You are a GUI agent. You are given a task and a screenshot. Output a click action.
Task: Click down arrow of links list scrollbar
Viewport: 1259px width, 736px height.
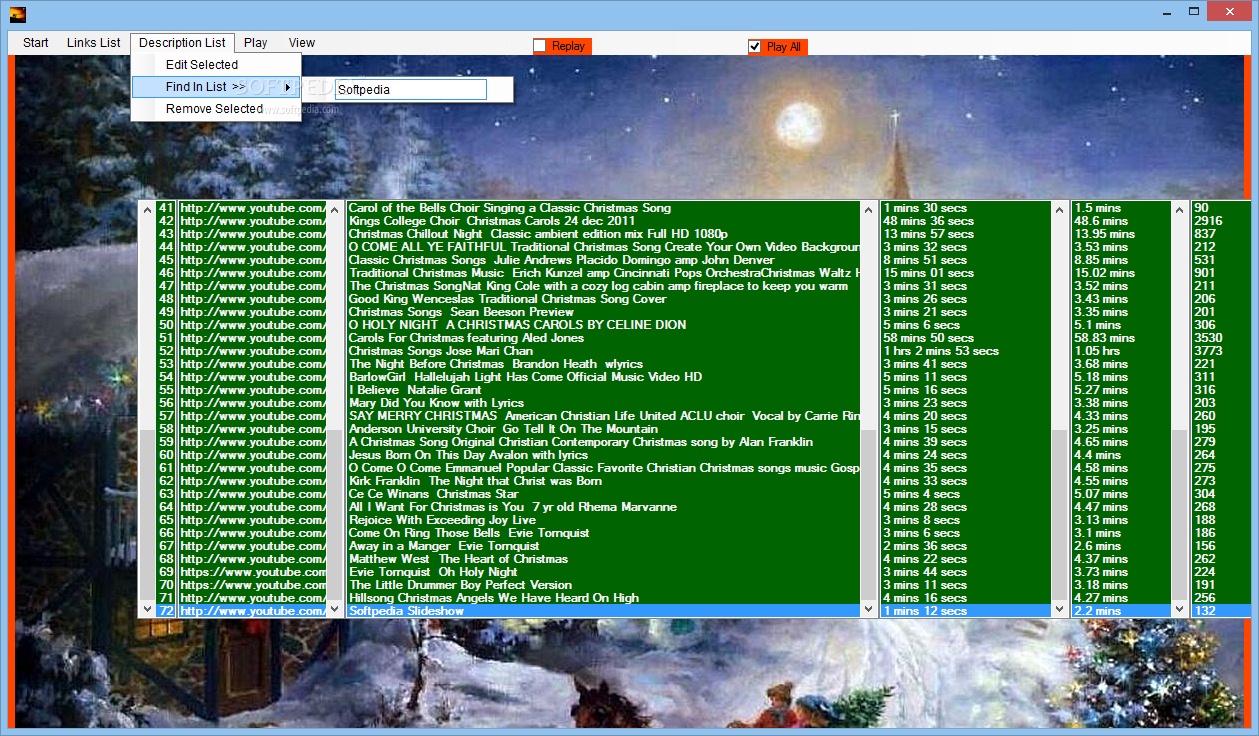click(x=335, y=609)
